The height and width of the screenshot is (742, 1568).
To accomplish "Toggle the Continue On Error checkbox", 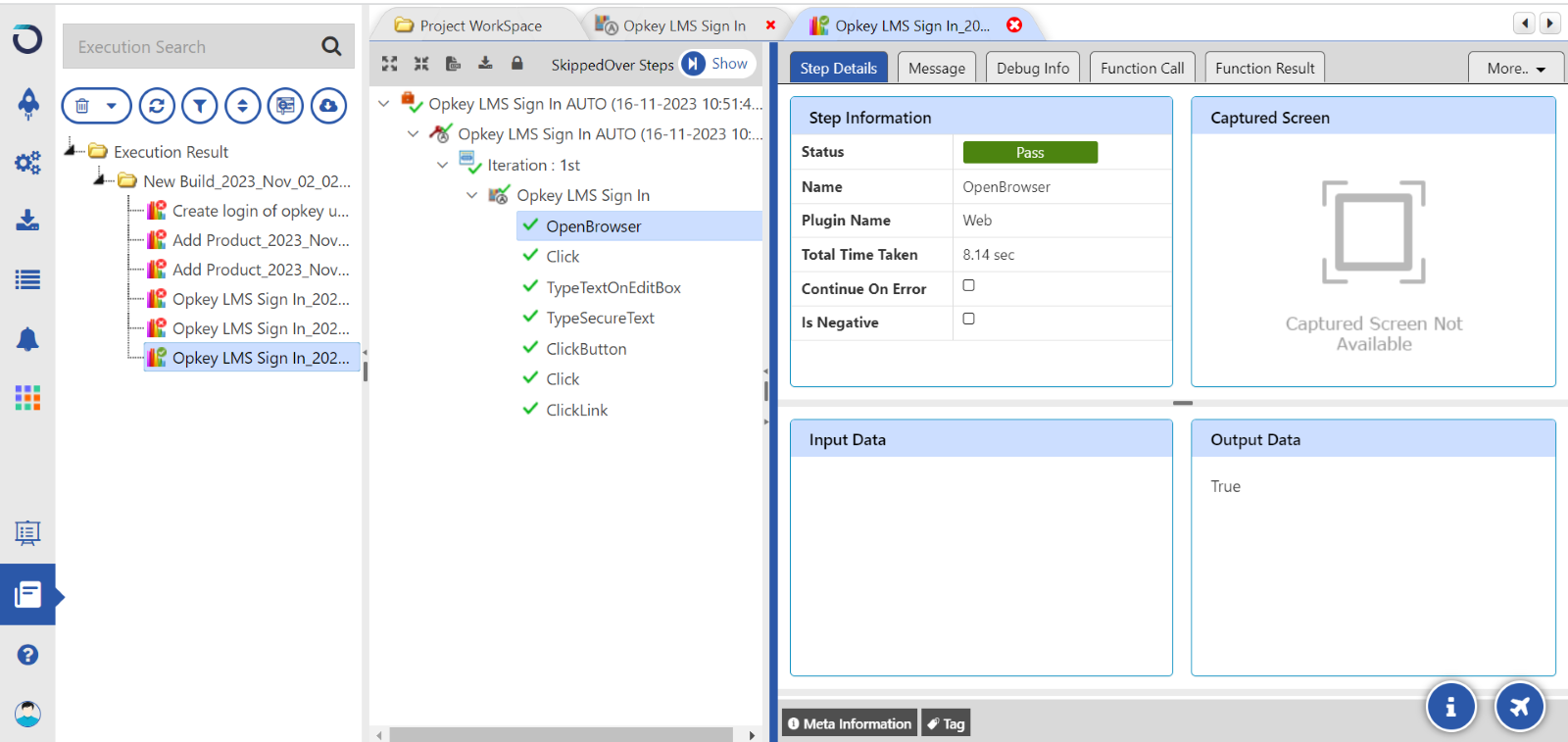I will [x=968, y=285].
